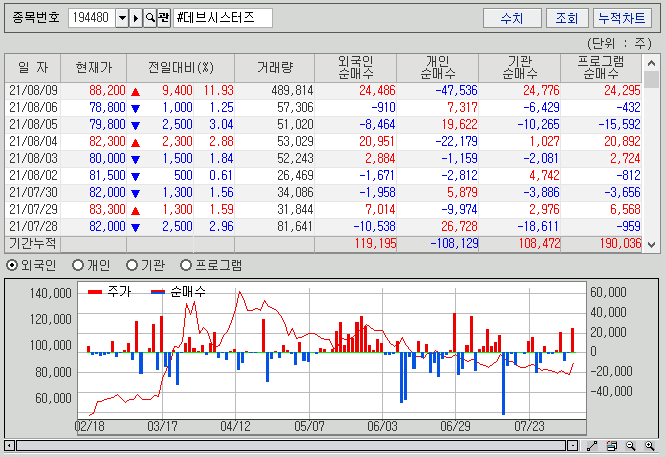Viewport: 666px width, 457px height.
Task: Click chart x-axis date 04/12
Action: pyautogui.click(x=235, y=426)
